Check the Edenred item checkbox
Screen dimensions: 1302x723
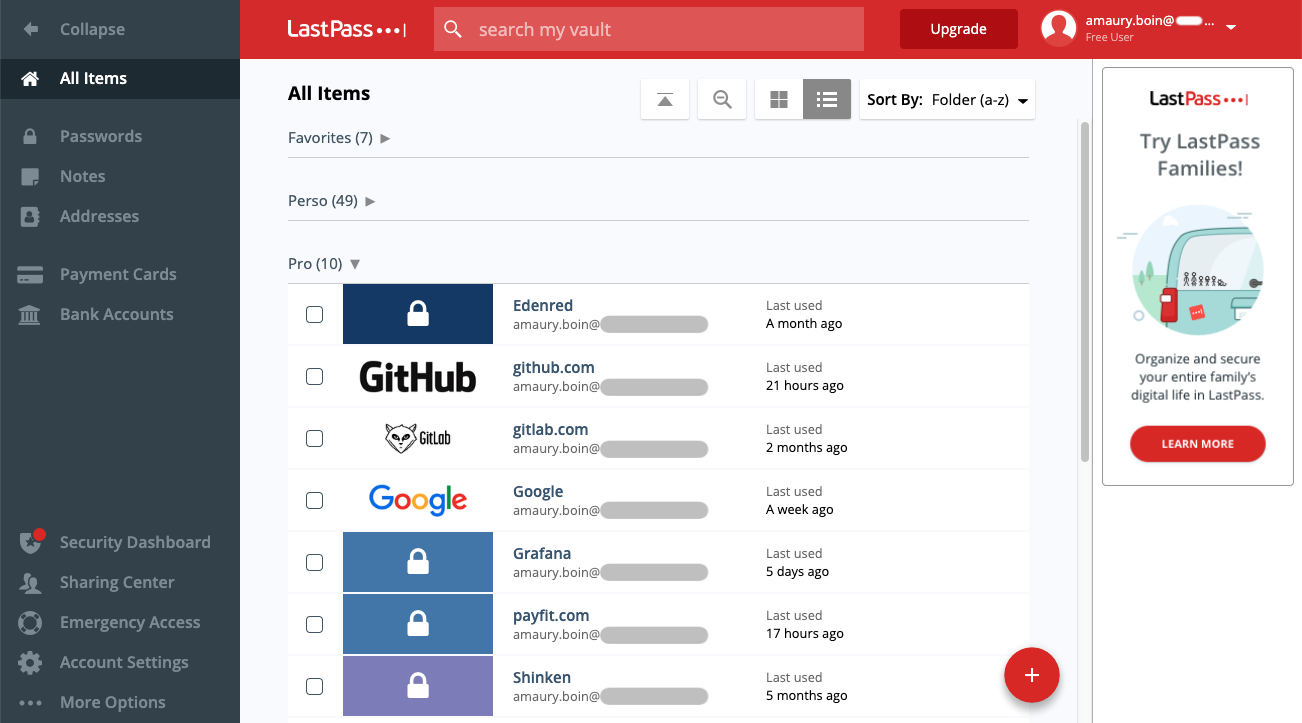click(314, 314)
